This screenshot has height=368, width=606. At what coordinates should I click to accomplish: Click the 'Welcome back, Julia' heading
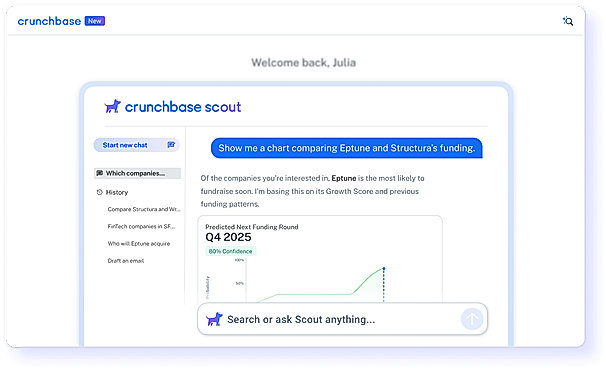pos(303,62)
